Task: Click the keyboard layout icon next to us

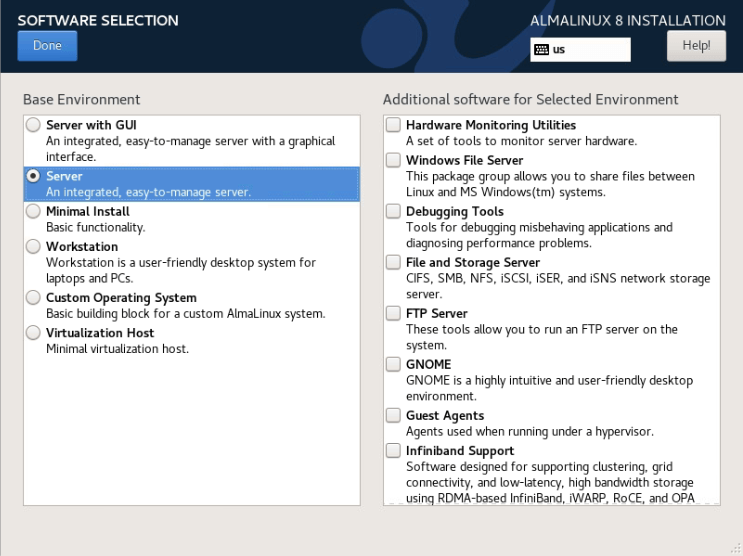Action: point(541,49)
